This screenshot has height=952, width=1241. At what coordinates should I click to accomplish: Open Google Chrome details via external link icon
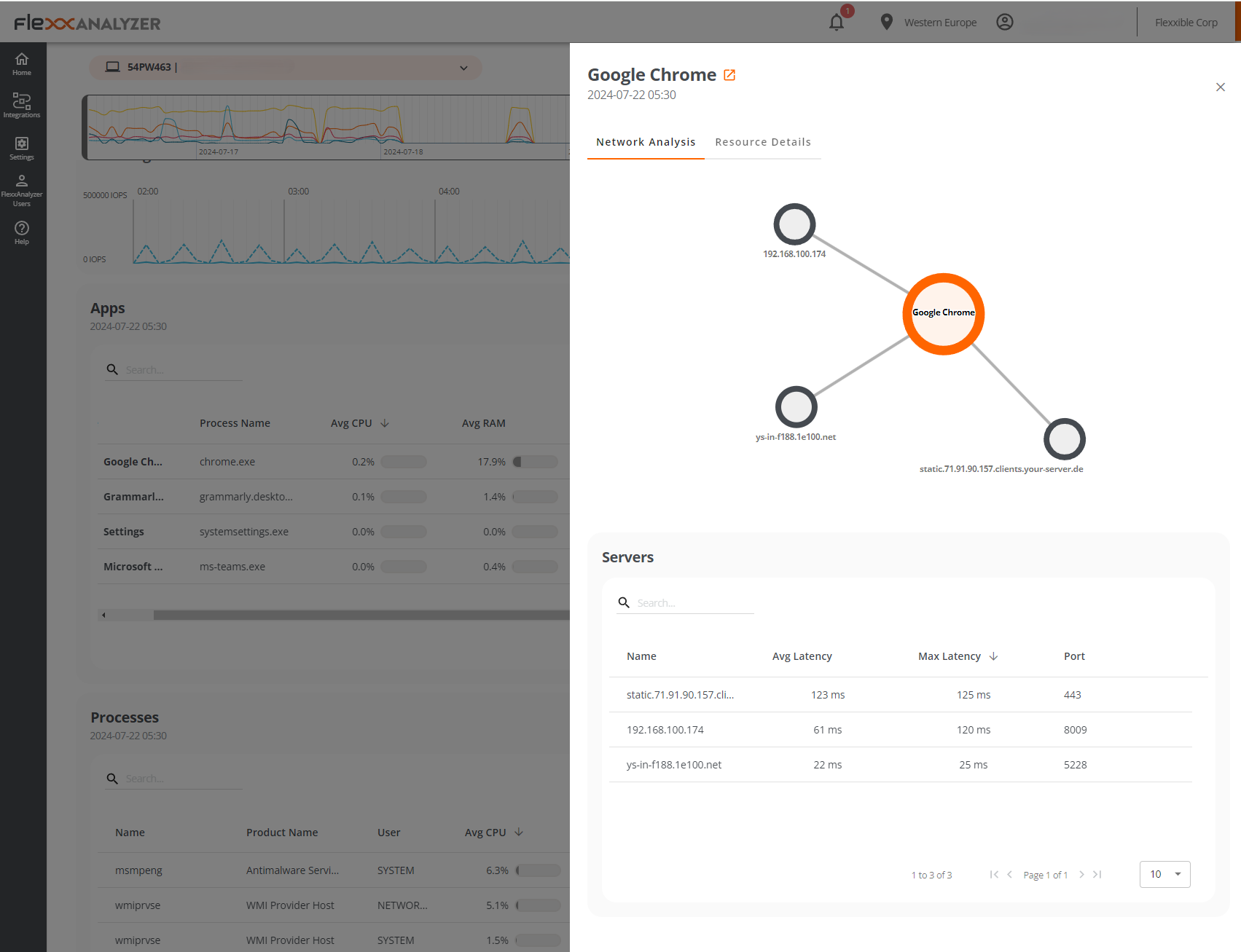[x=729, y=74]
